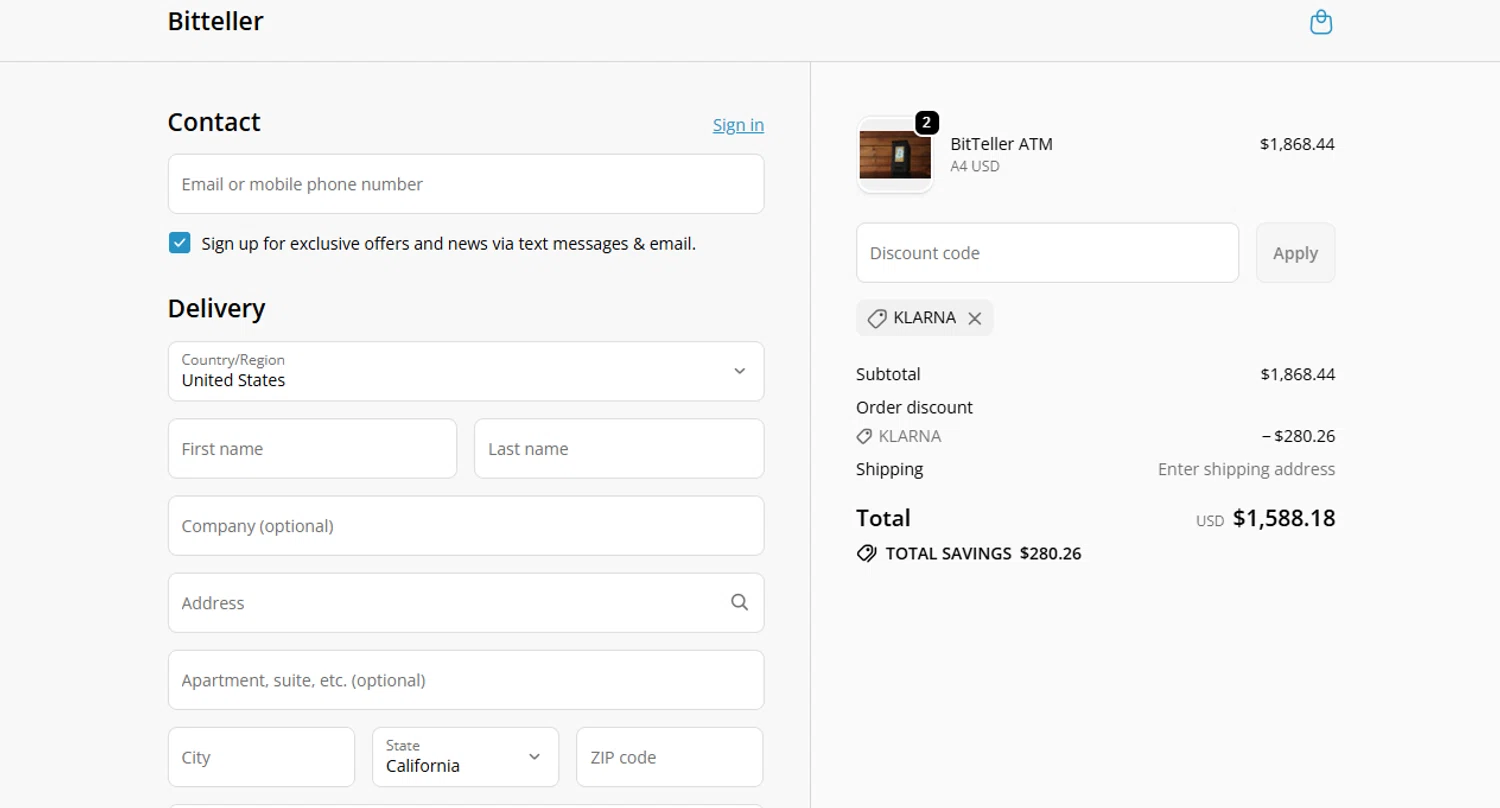Viewport: 1500px width, 808px height.
Task: Focus the Apartment, suite field
Action: 466,680
